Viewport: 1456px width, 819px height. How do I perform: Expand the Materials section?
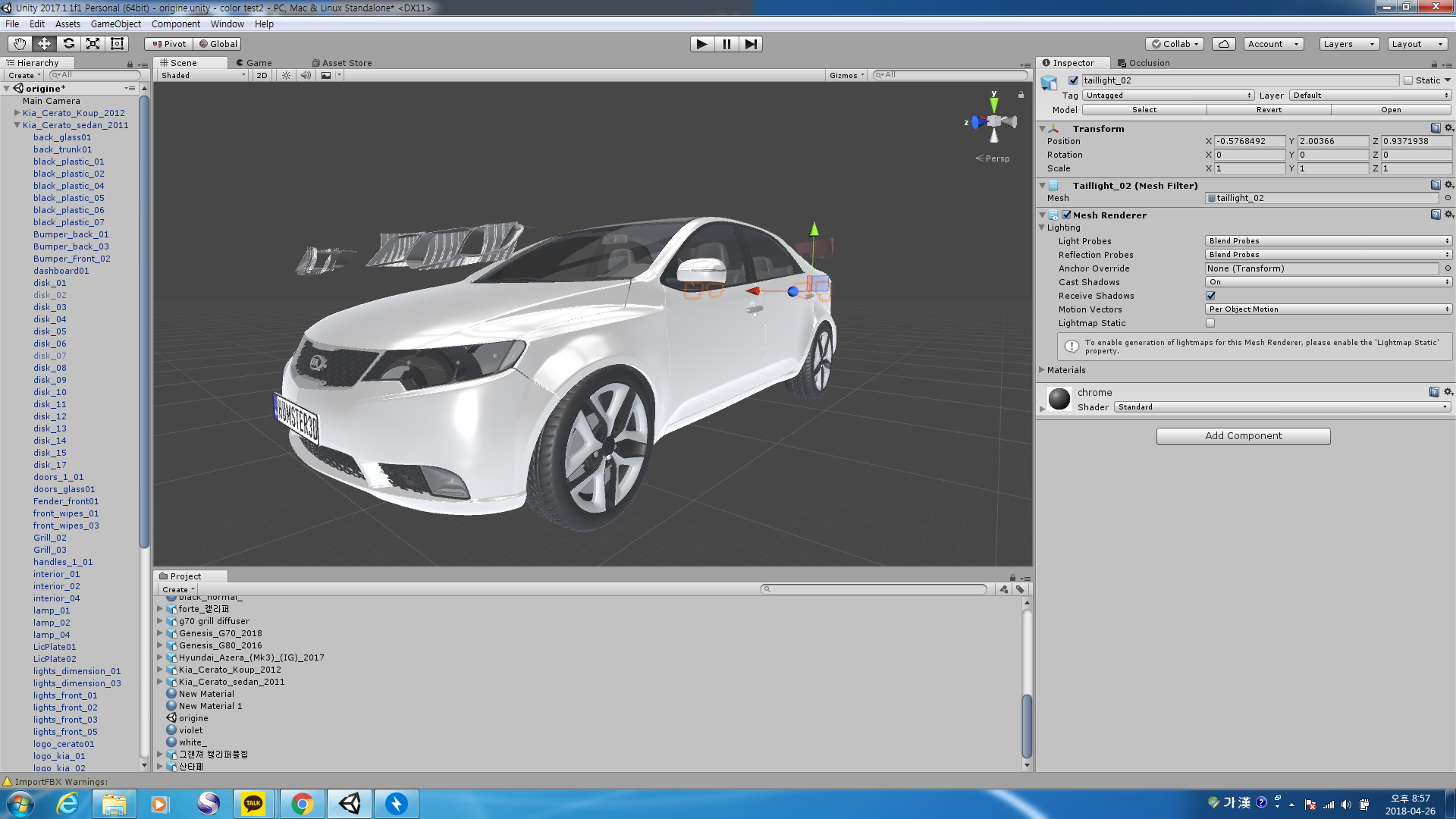coord(1042,370)
